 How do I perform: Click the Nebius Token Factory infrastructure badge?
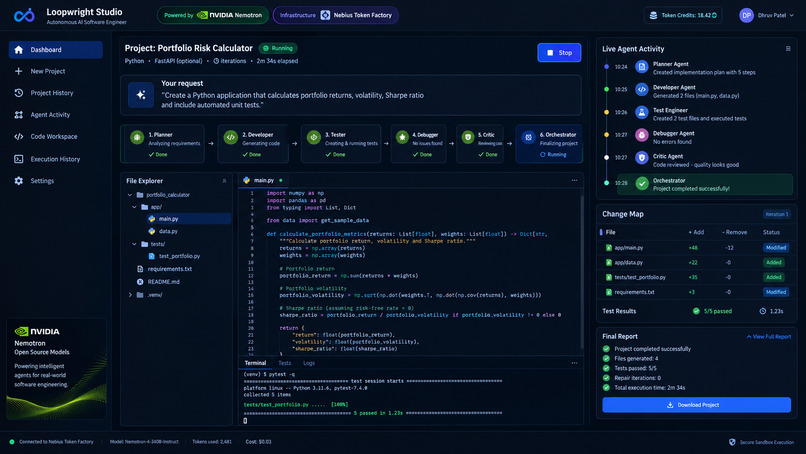pyautogui.click(x=336, y=15)
